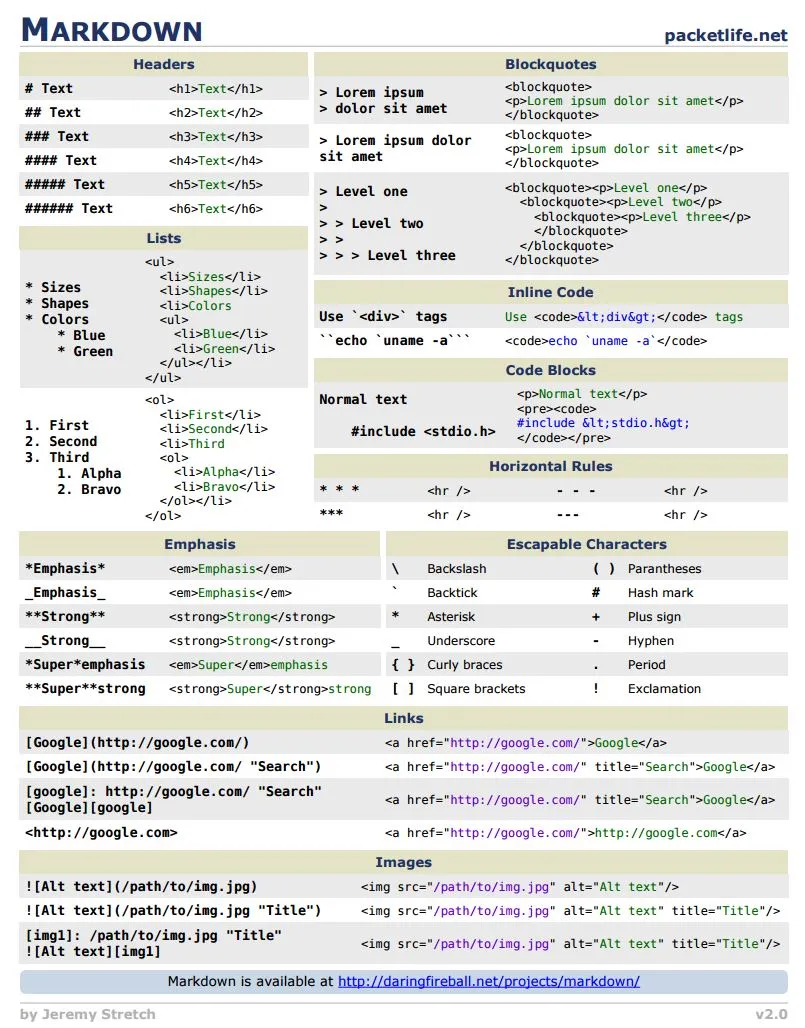Click the "<code>echo `uname -a`</code>" output
The height and width of the screenshot is (1028, 805).
click(x=606, y=341)
